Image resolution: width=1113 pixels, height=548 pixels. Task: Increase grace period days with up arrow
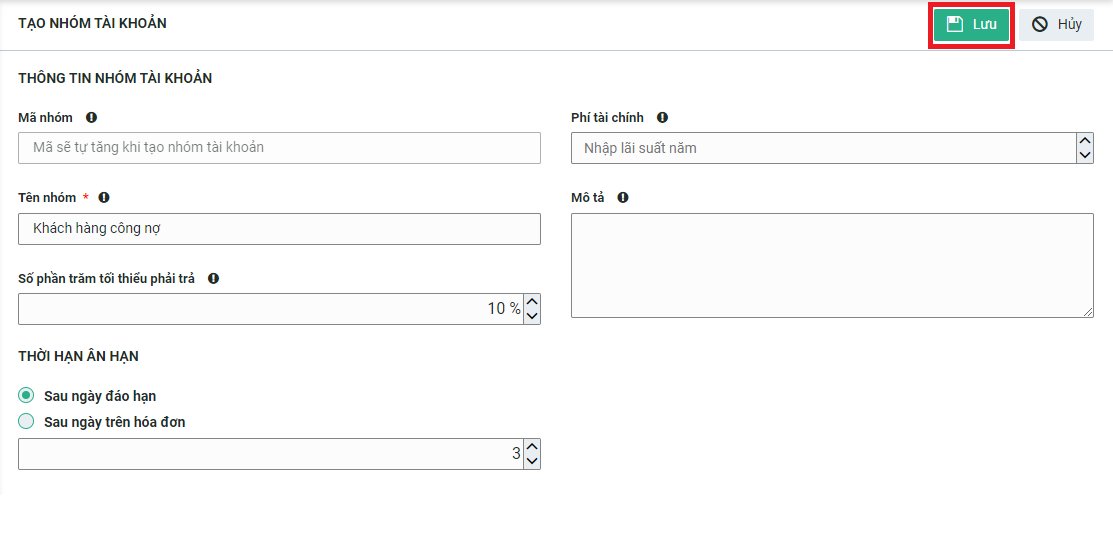point(532,446)
